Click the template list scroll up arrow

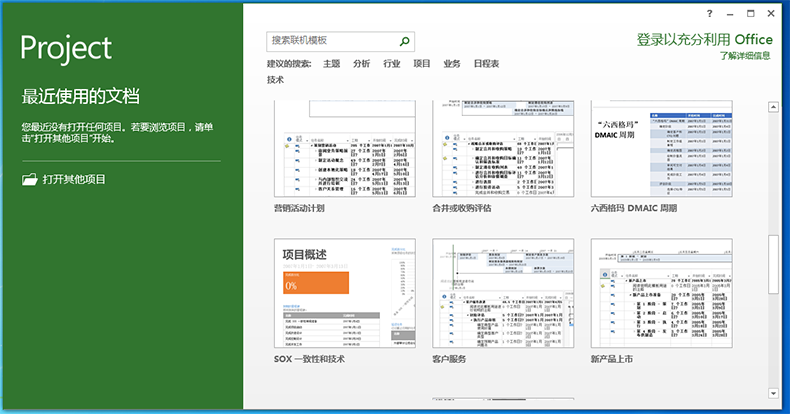coord(773,107)
